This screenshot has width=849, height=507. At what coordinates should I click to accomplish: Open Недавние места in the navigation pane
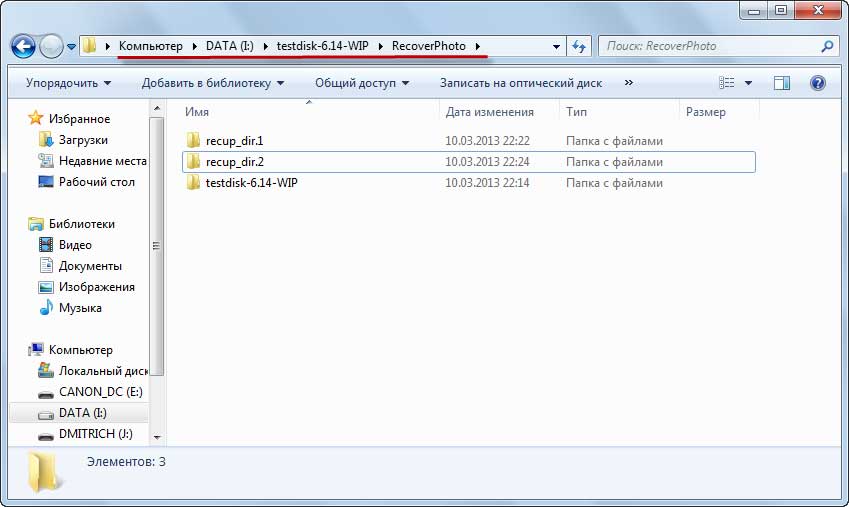[103, 161]
